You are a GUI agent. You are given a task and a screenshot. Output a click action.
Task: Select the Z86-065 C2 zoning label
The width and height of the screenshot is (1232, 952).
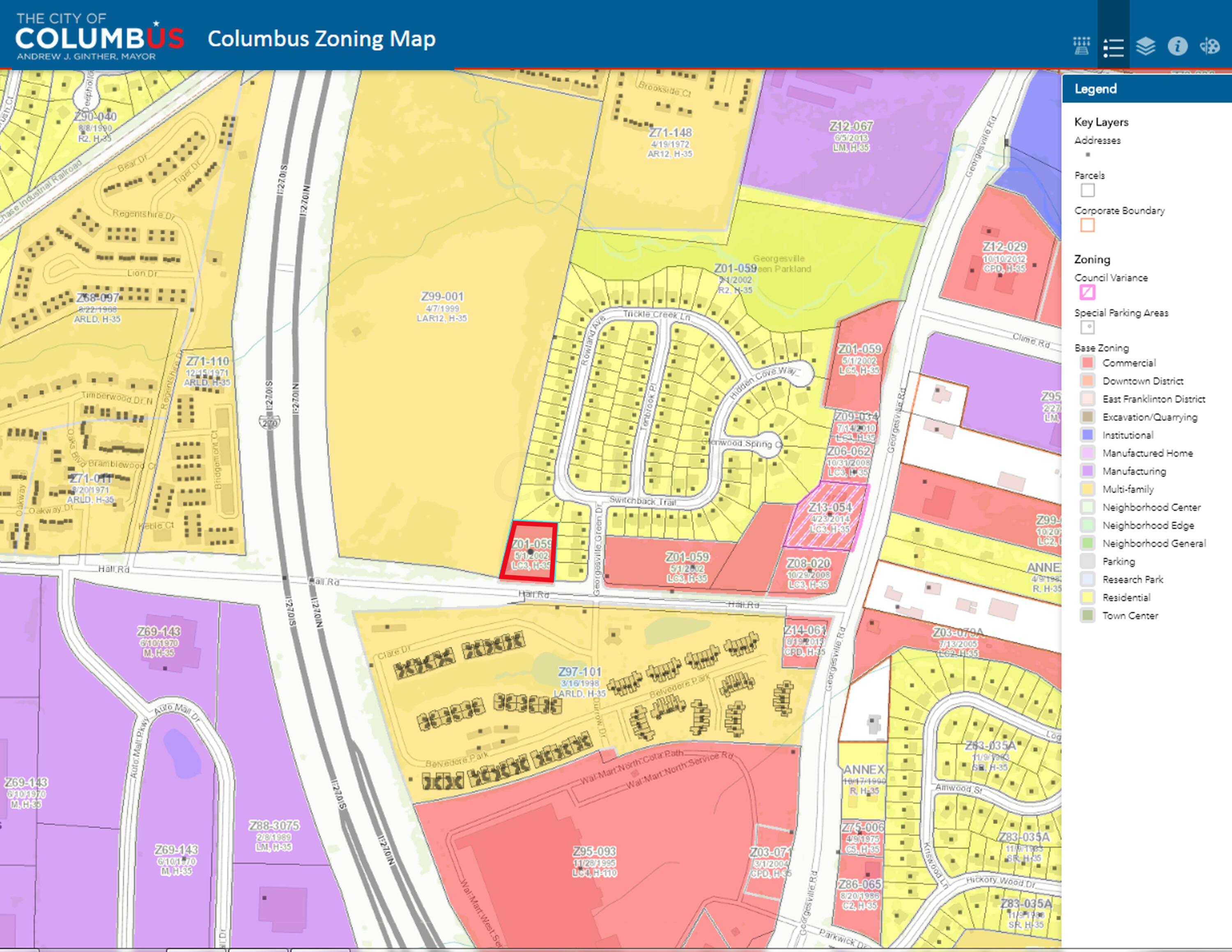click(860, 895)
